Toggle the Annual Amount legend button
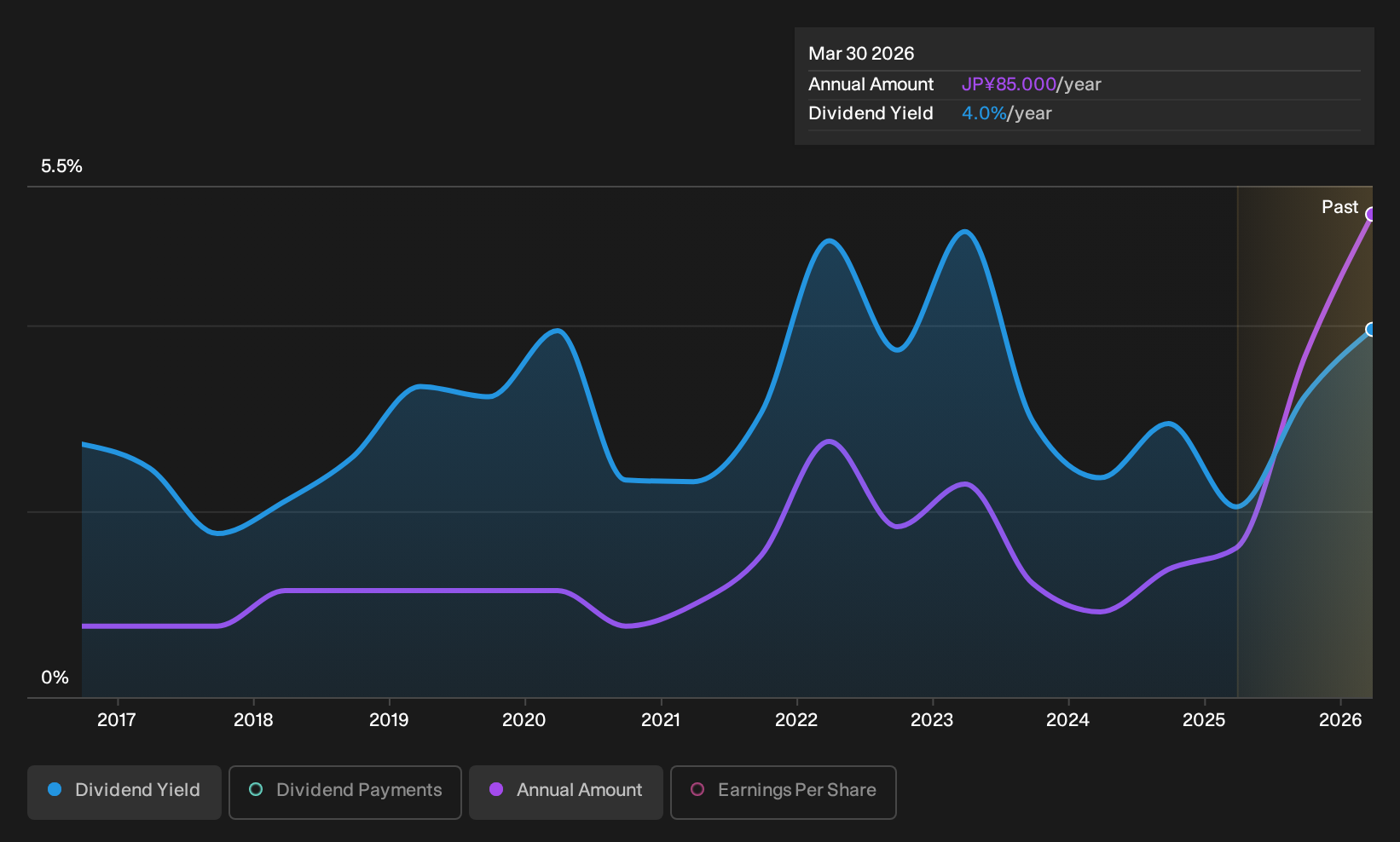This screenshot has height=842, width=1400. (x=566, y=793)
